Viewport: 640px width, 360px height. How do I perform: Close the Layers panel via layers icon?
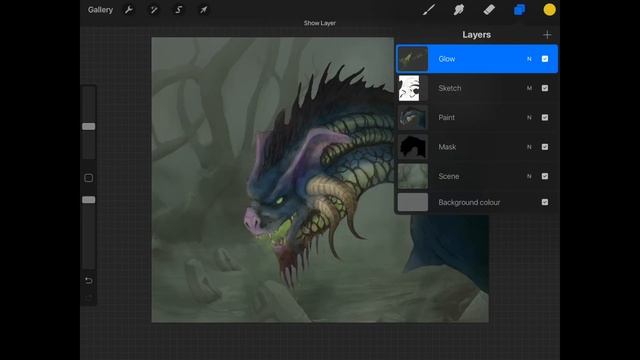point(519,9)
